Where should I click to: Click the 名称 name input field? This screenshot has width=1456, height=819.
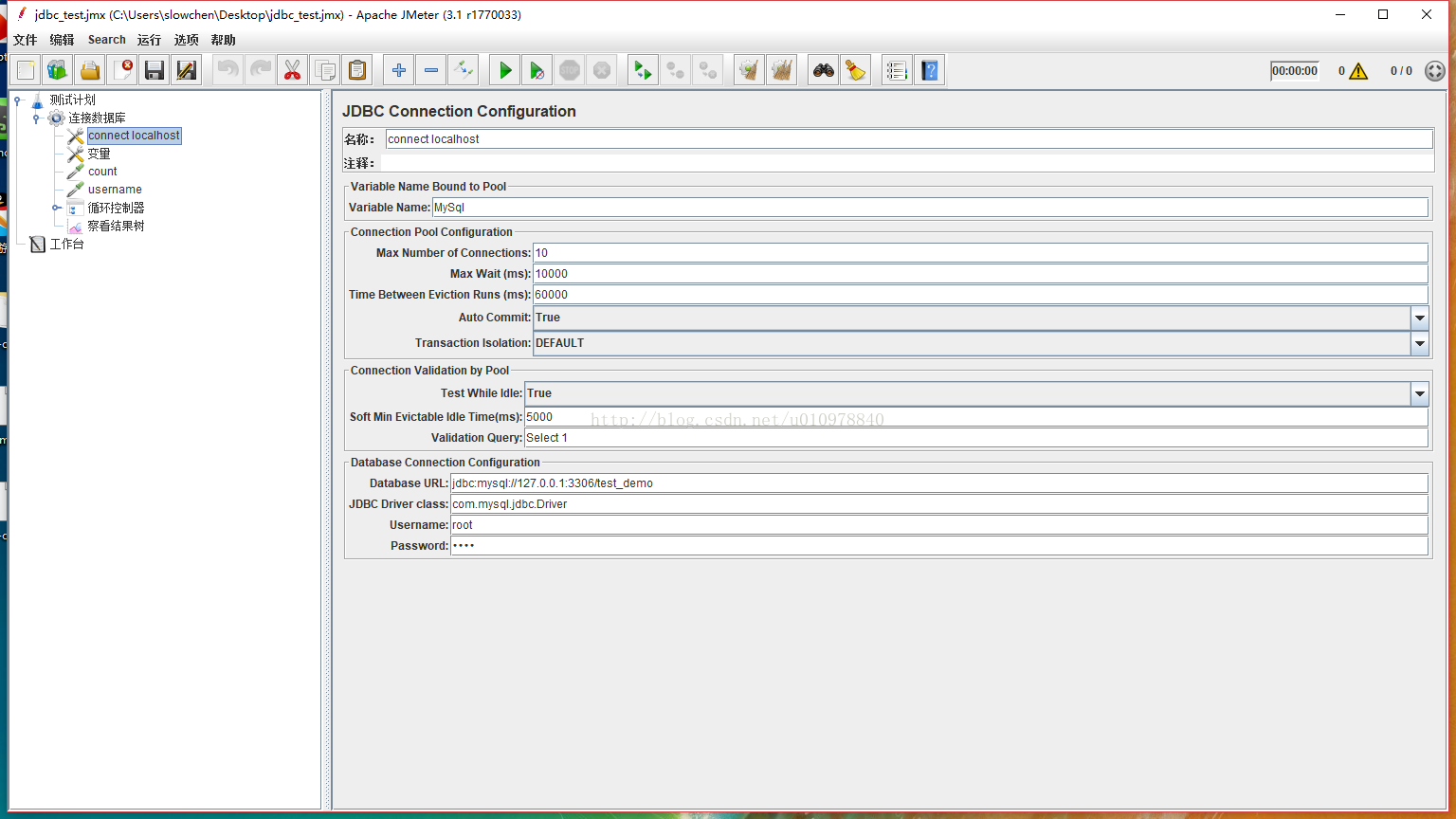point(909,139)
